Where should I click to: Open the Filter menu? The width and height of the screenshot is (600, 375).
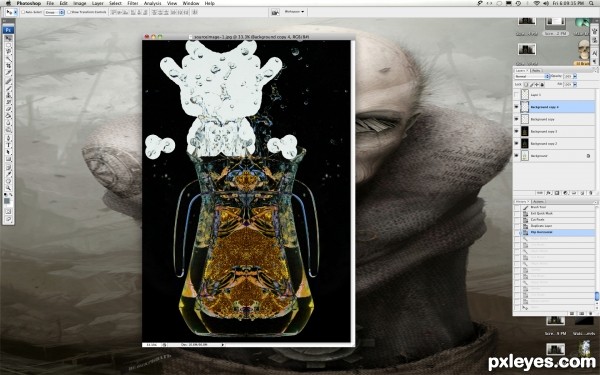coord(132,3)
